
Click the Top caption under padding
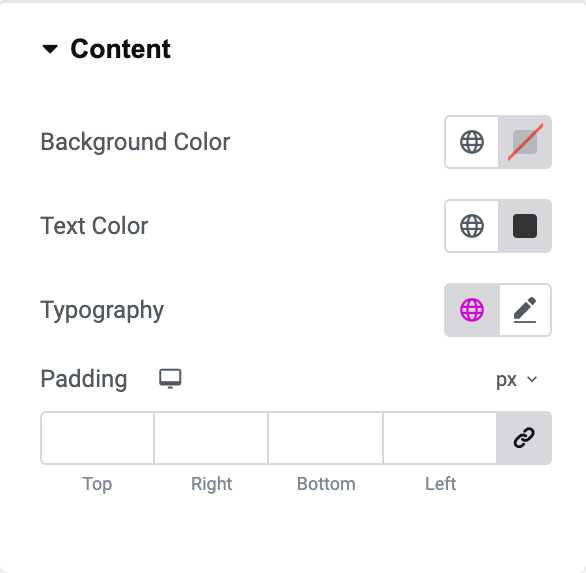pos(97,484)
